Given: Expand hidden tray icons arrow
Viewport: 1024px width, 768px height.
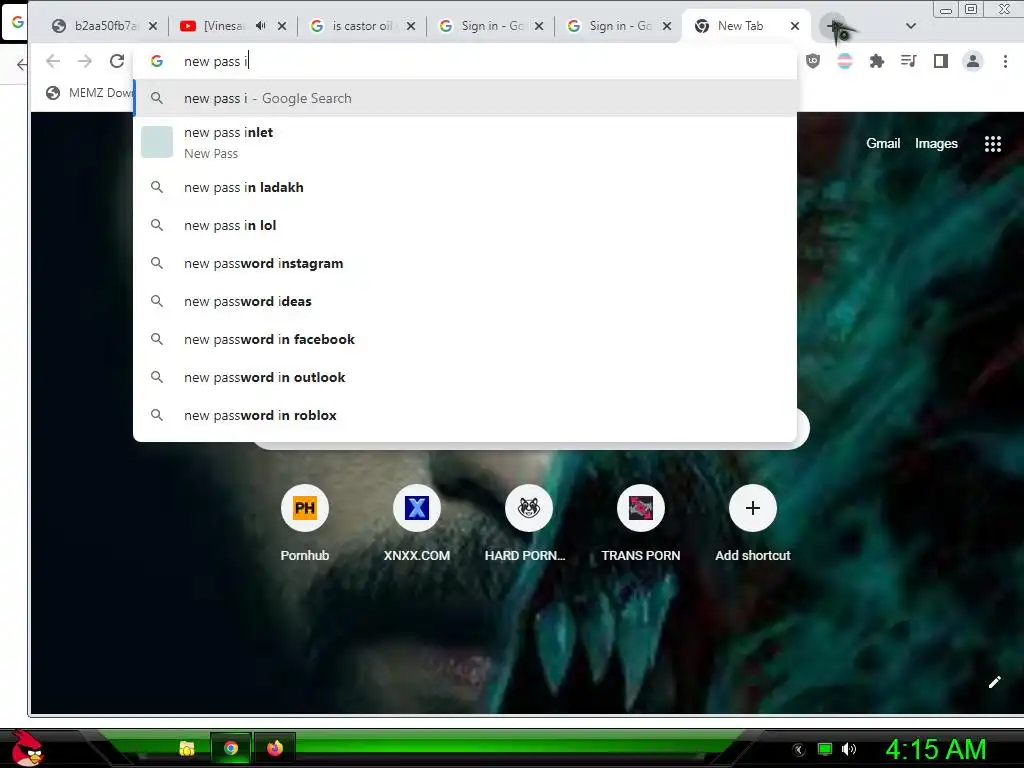Looking at the screenshot, I should point(799,749).
